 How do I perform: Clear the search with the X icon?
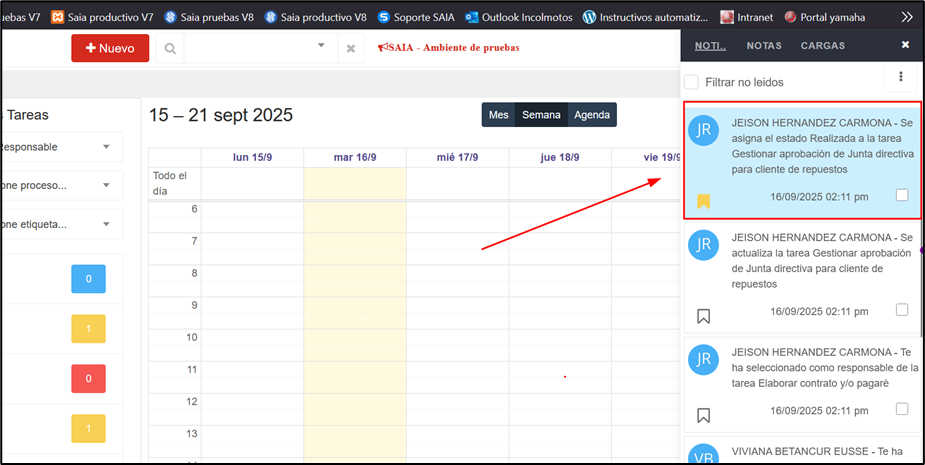pyautogui.click(x=350, y=48)
